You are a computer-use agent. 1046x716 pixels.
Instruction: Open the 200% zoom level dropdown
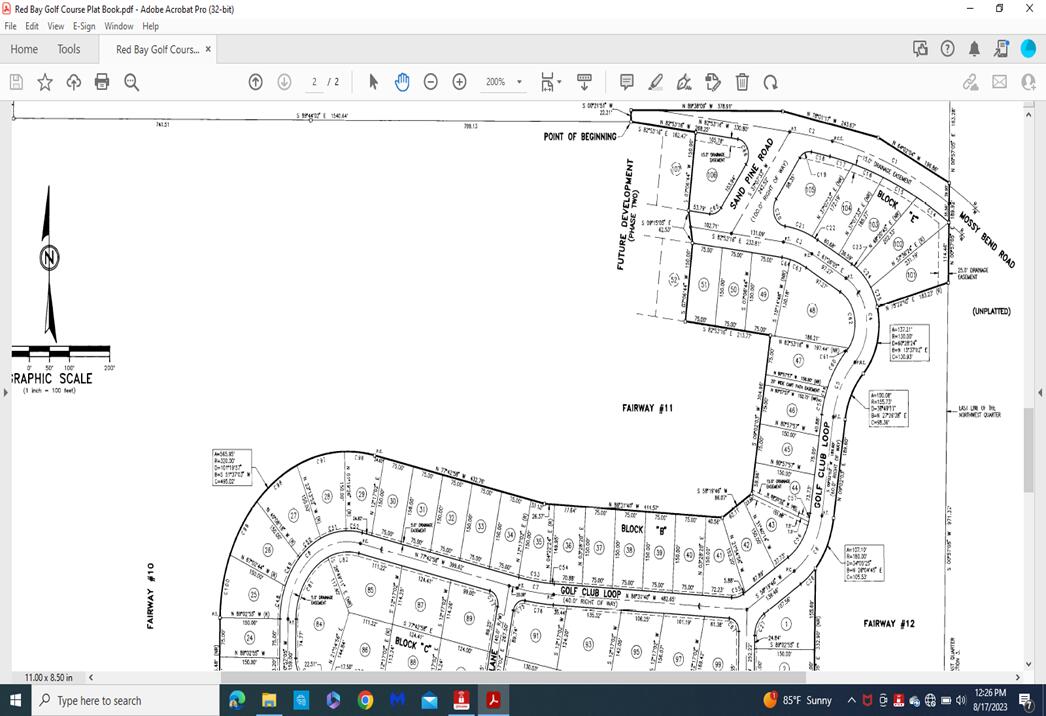tap(504, 82)
